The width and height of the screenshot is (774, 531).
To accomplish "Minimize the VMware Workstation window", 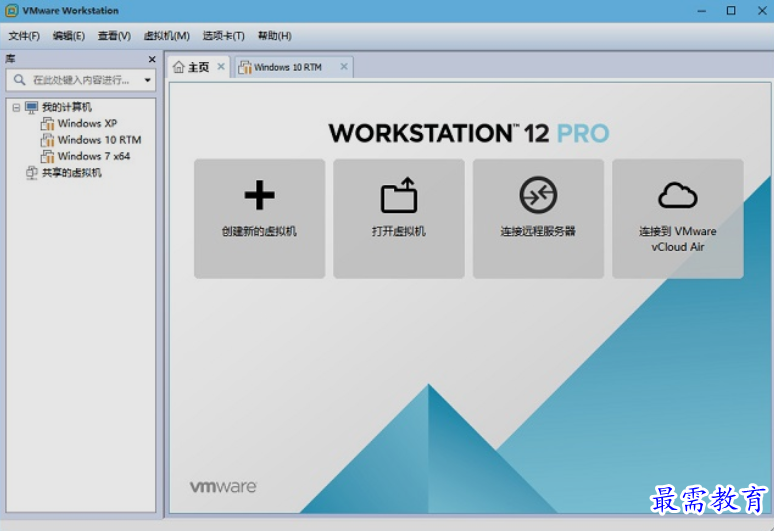I will pyautogui.click(x=701, y=11).
